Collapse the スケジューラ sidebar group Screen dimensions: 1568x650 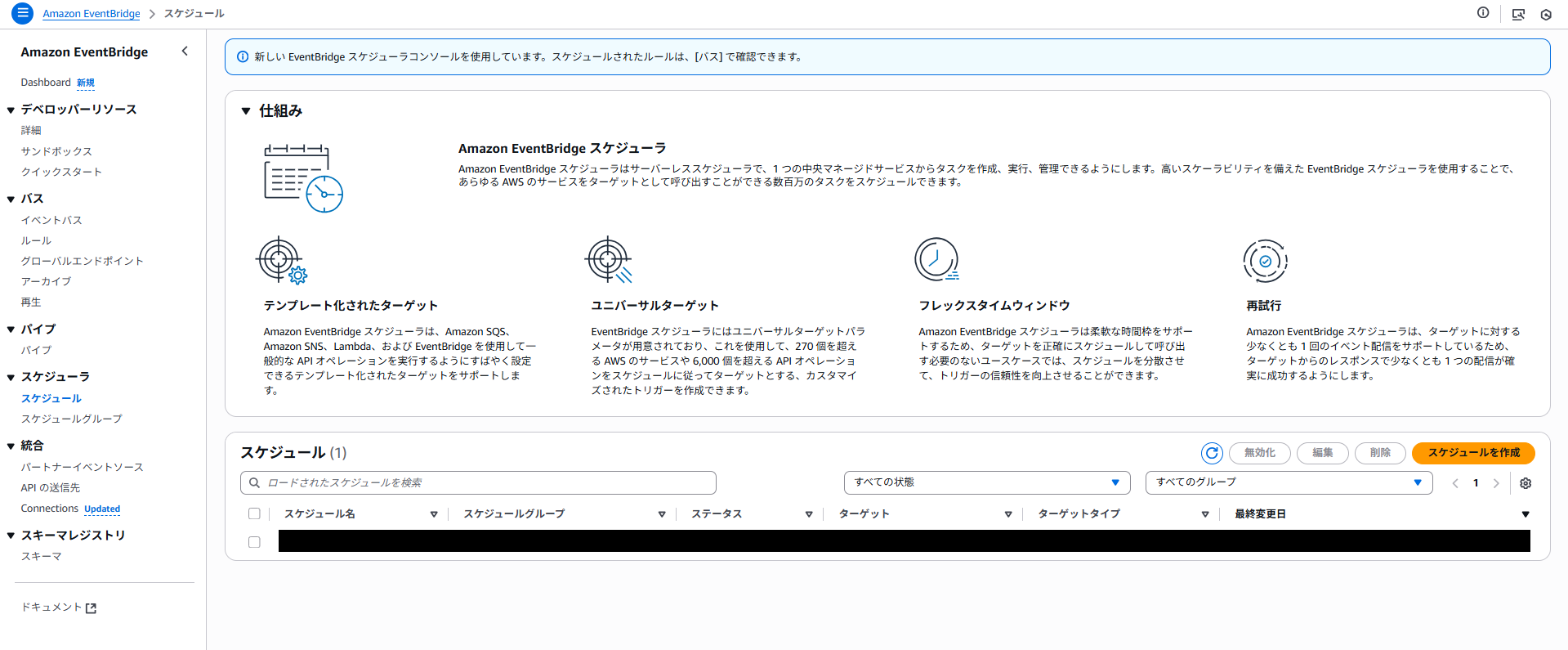click(x=11, y=377)
